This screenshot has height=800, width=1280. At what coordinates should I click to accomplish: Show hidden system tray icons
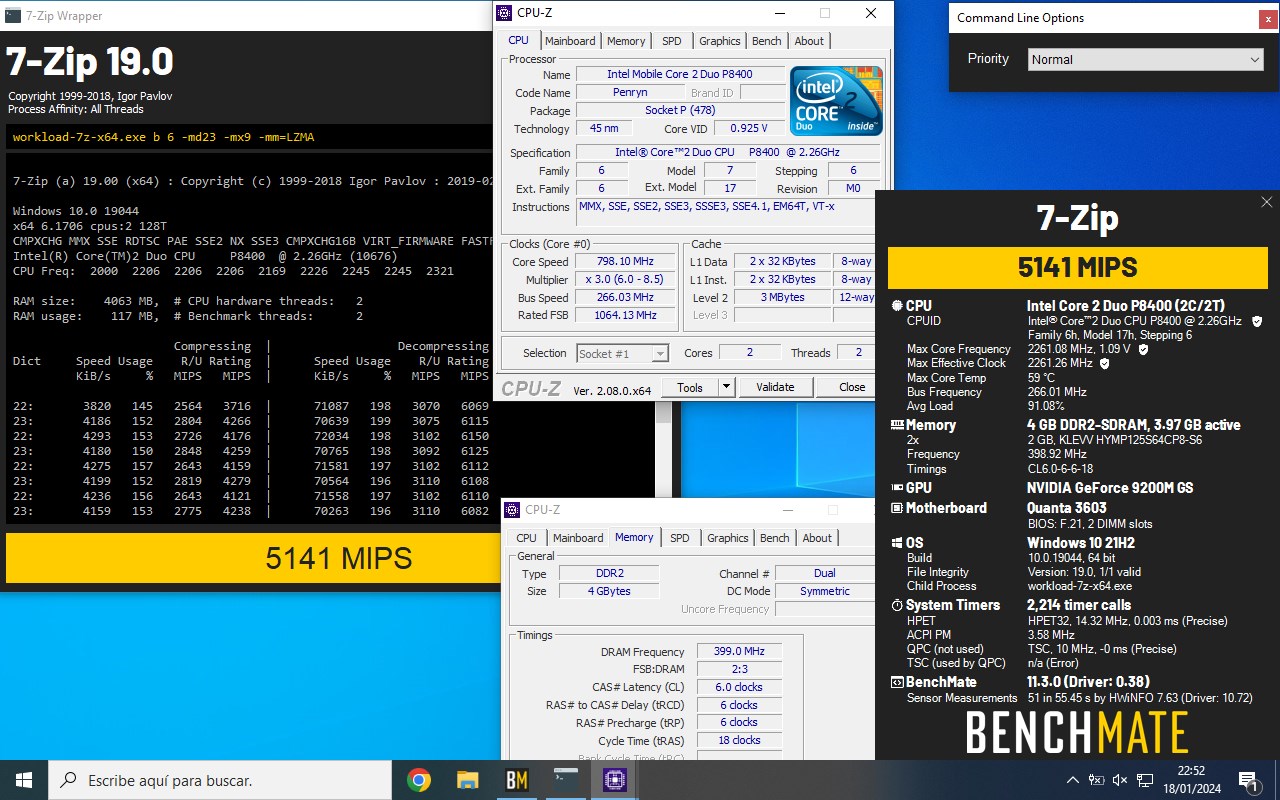pyautogui.click(x=1073, y=780)
